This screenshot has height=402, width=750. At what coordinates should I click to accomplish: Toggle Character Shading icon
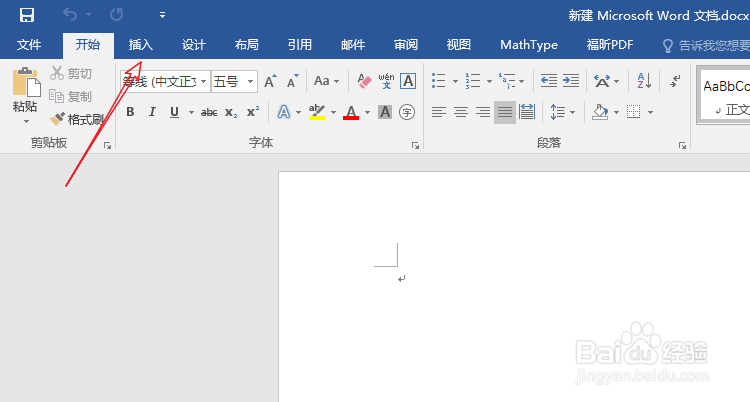tap(385, 112)
